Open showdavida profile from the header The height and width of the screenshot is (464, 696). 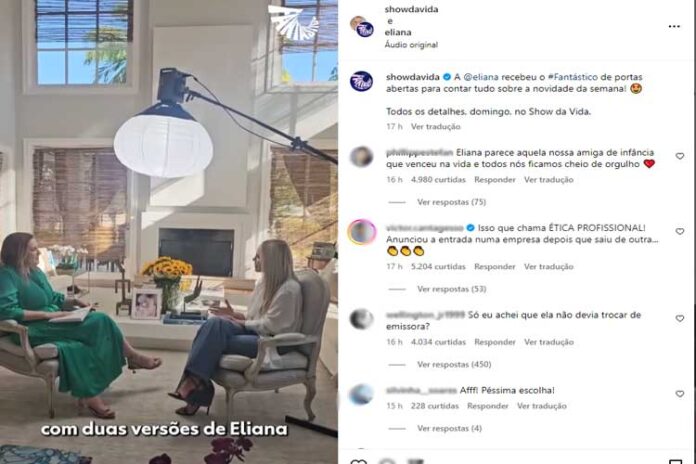click(411, 9)
